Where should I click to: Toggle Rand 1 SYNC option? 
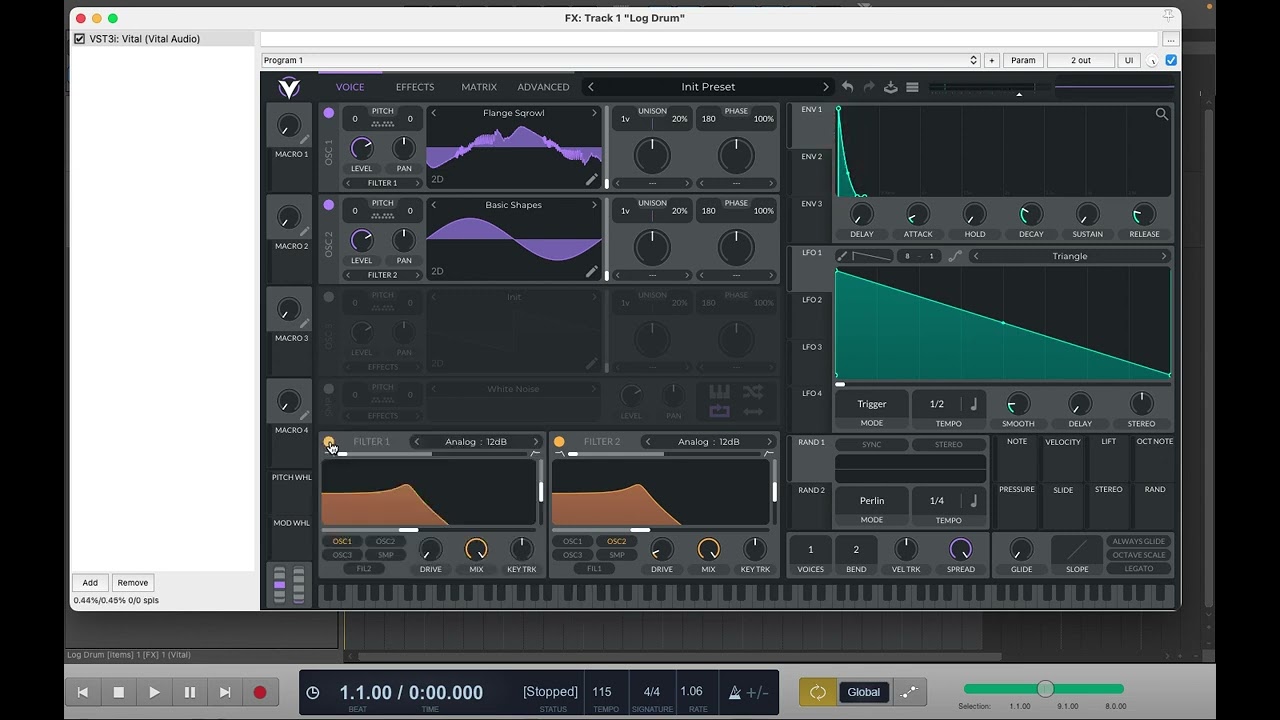coord(872,444)
